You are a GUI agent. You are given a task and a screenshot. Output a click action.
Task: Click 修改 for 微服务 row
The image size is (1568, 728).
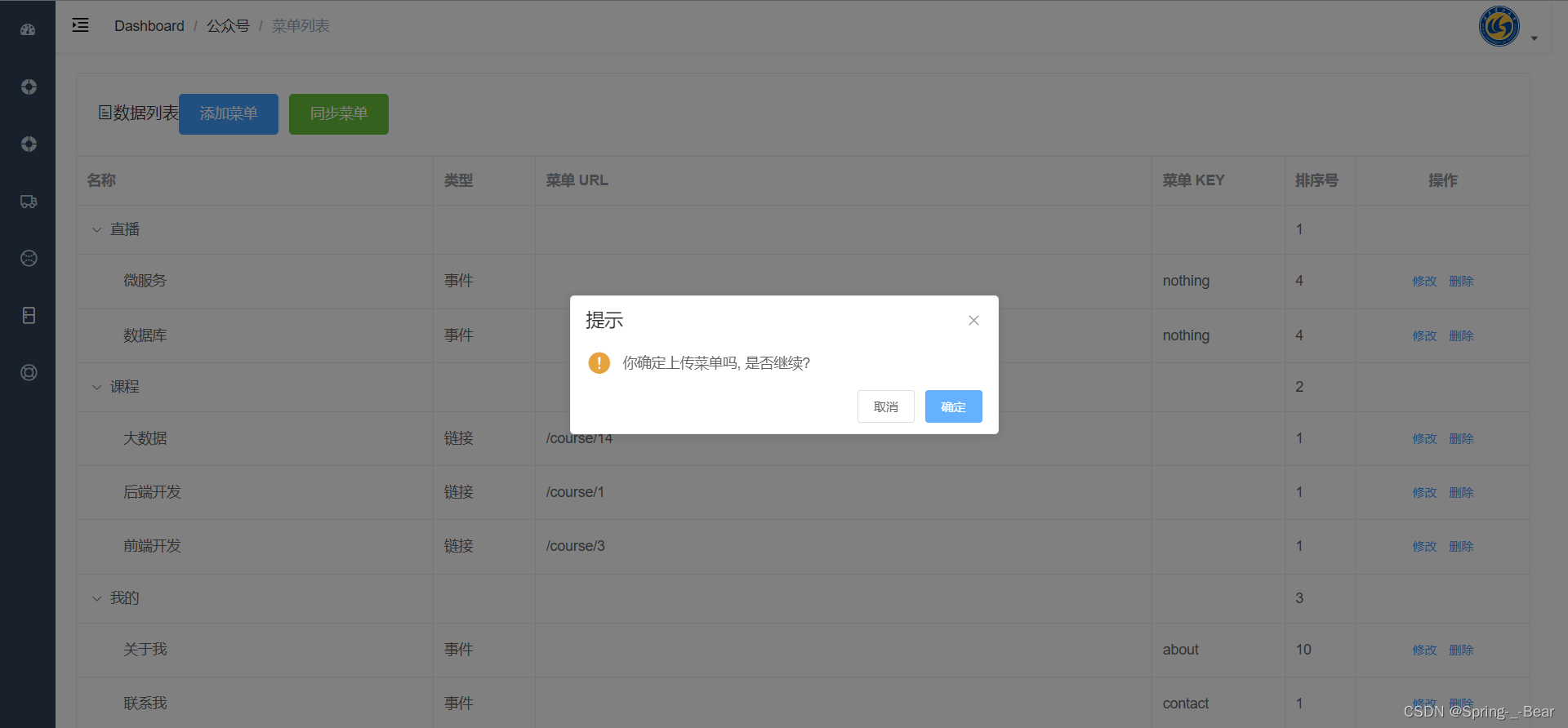pyautogui.click(x=1424, y=281)
